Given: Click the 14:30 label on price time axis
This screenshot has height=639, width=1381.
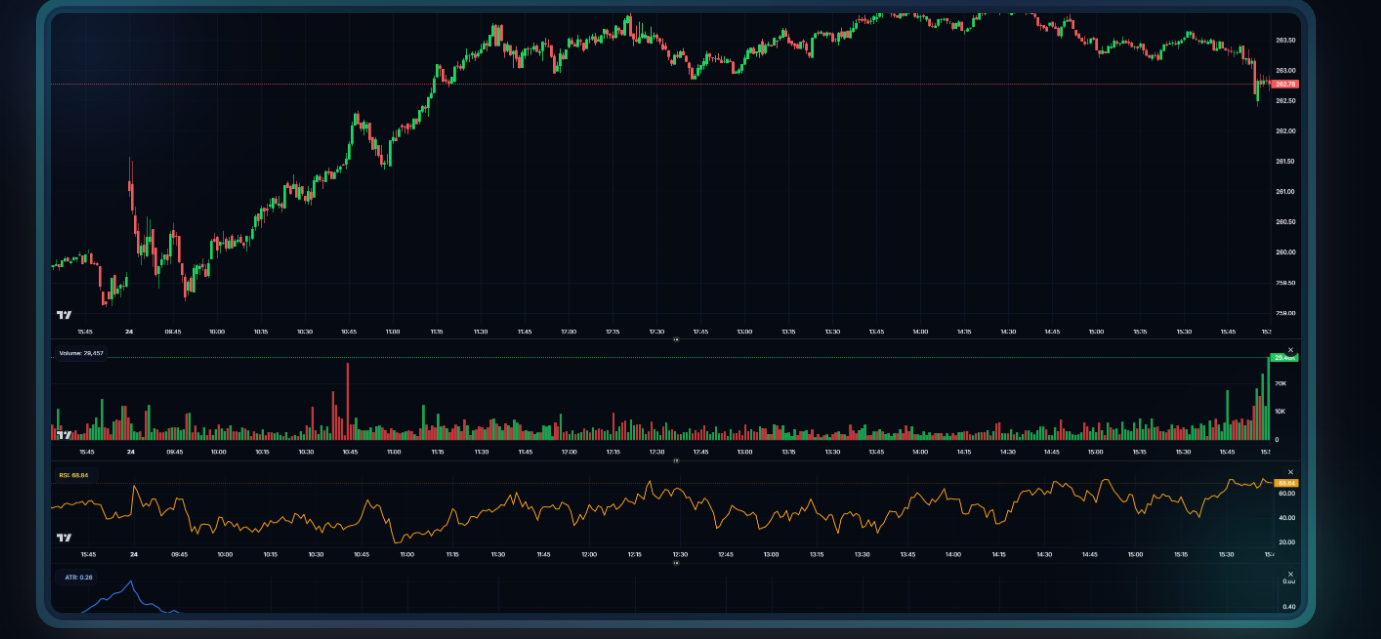Looking at the screenshot, I should (x=1008, y=331).
